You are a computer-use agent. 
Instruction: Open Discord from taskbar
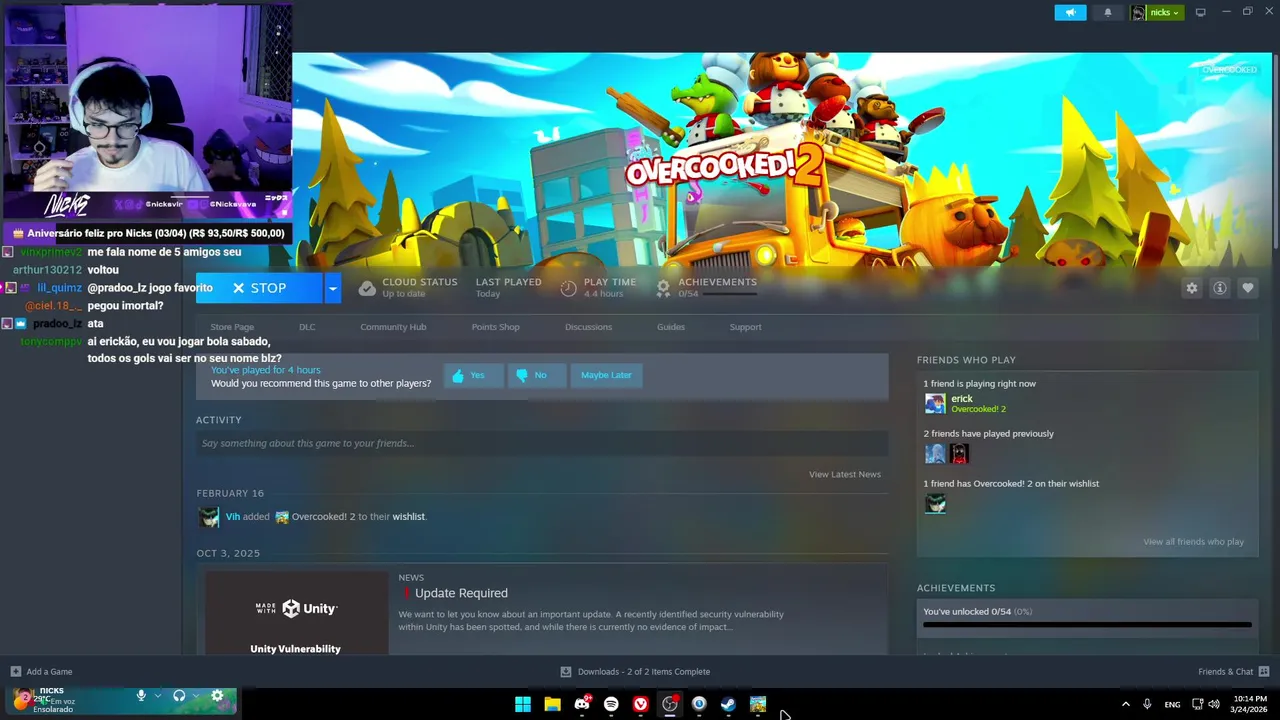pyautogui.click(x=582, y=704)
